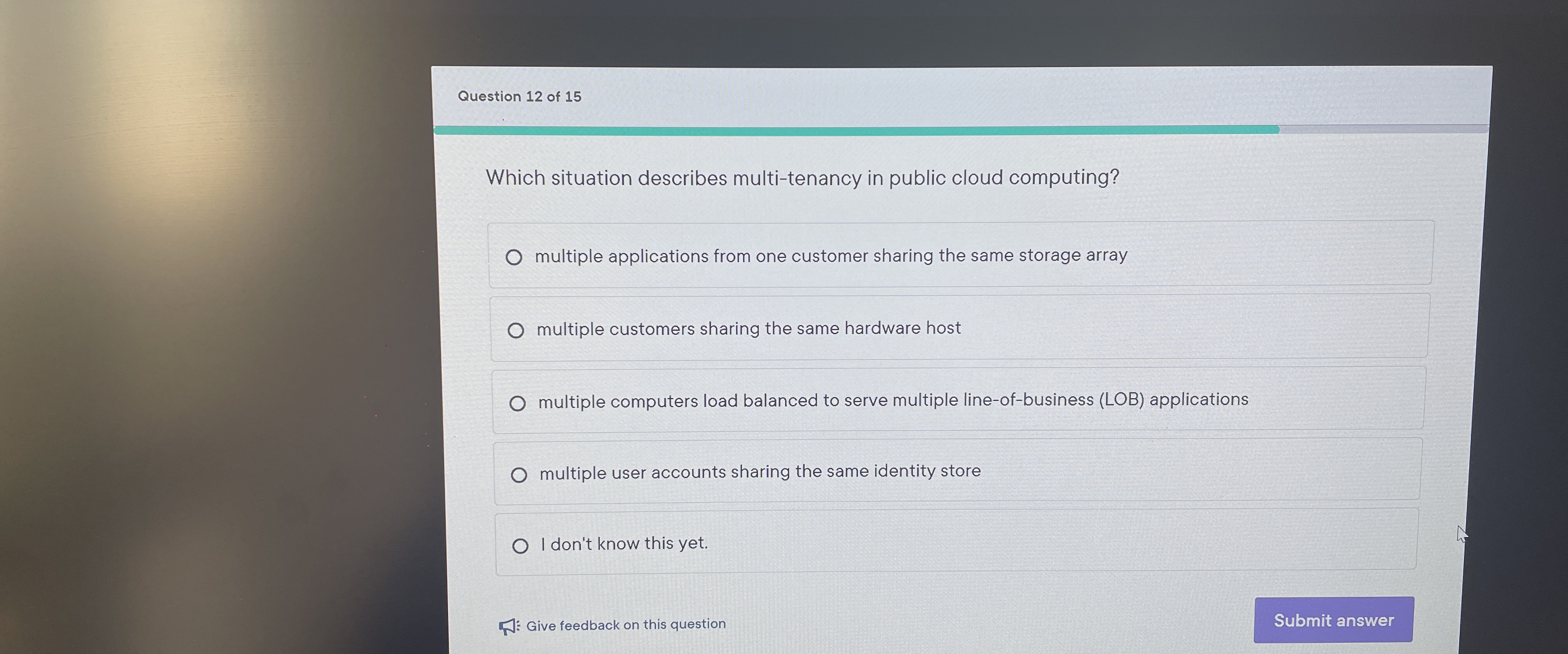1568x654 pixels.
Task: Click the "Question 12 of 15" header label
Action: point(519,97)
